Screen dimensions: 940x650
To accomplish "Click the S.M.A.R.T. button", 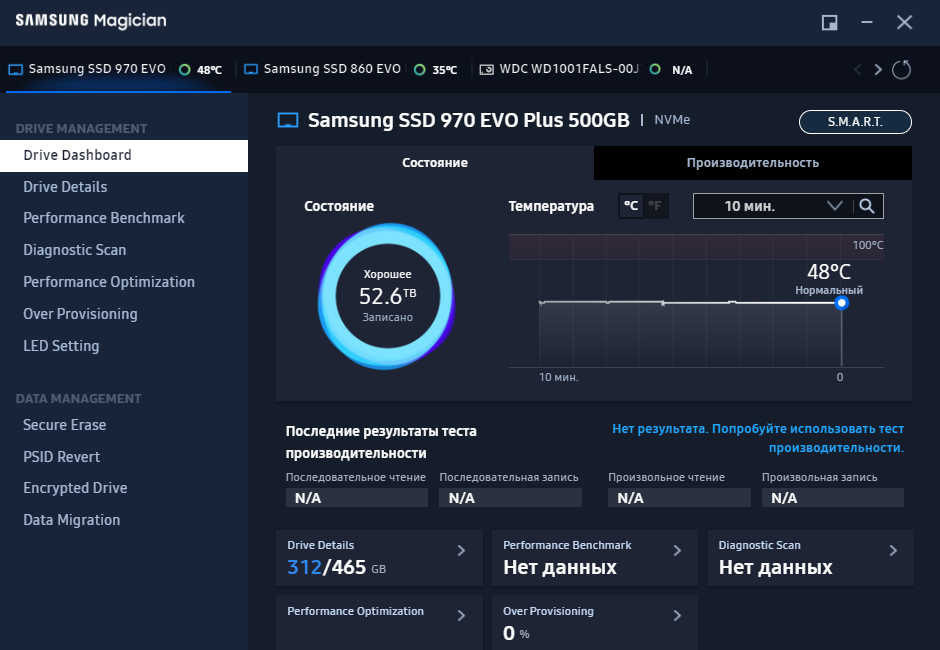I will pos(855,121).
